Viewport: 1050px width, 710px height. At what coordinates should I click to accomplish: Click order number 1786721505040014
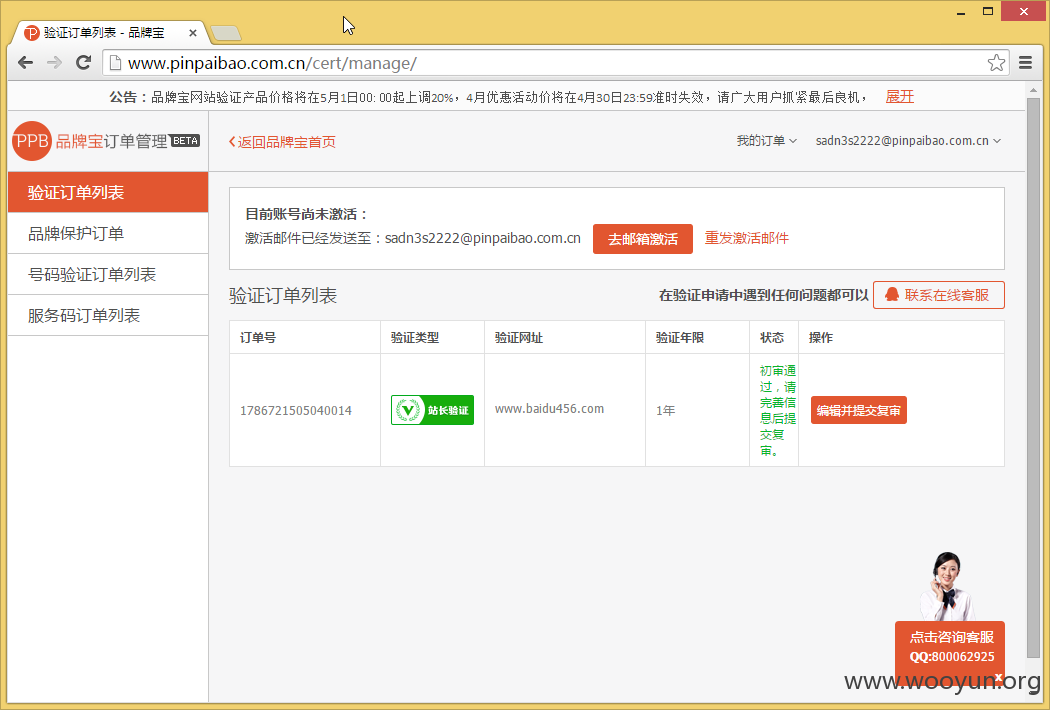coord(295,411)
